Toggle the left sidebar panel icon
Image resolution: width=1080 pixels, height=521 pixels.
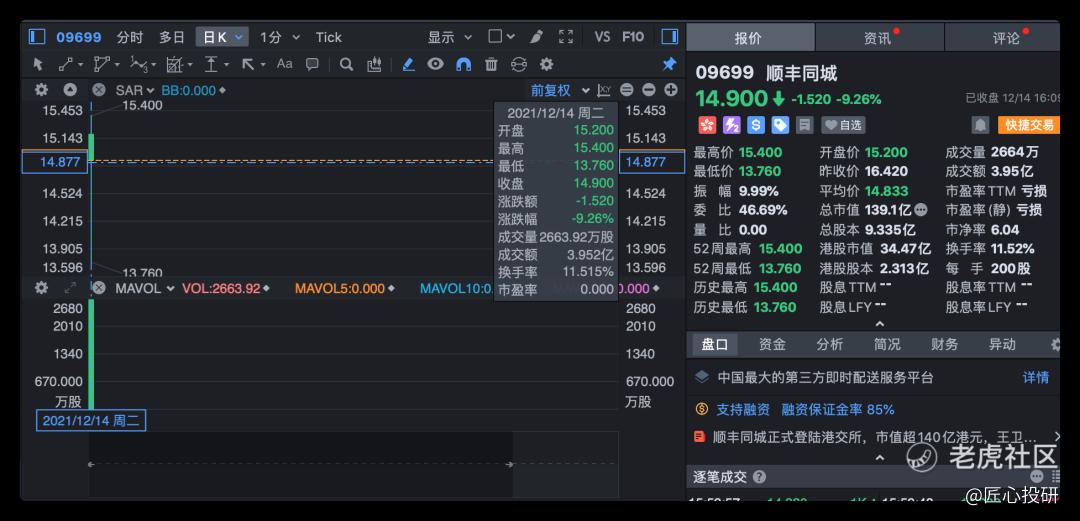coord(37,37)
